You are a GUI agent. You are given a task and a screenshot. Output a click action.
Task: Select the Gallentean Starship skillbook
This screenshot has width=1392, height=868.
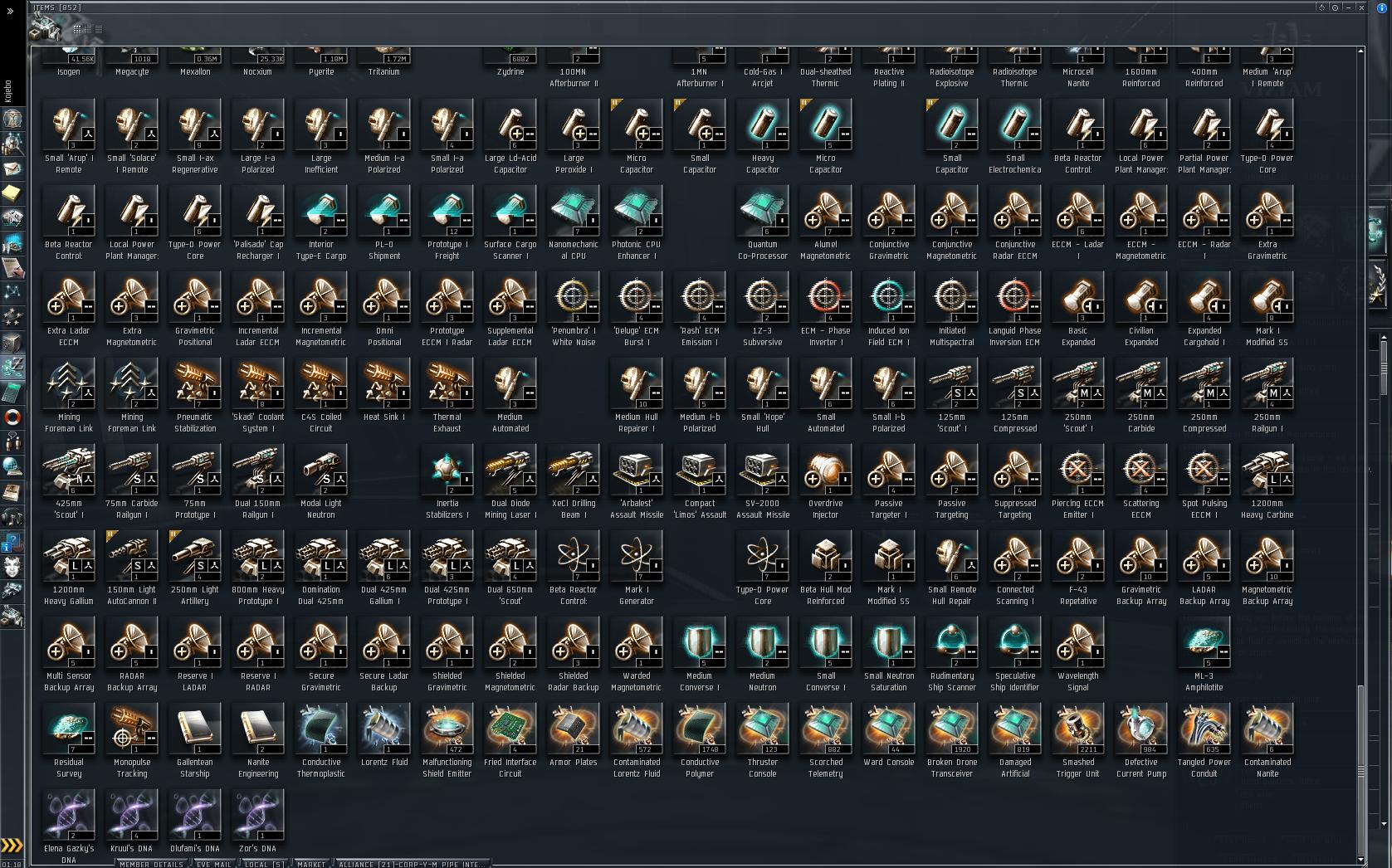[x=195, y=740]
